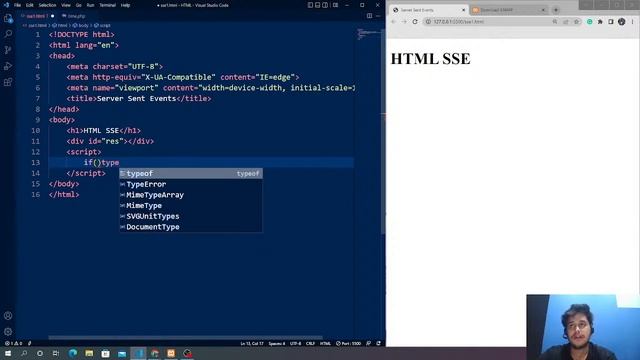This screenshot has height=360, width=640.
Task: Open a new browser tab
Action: click(x=556, y=10)
